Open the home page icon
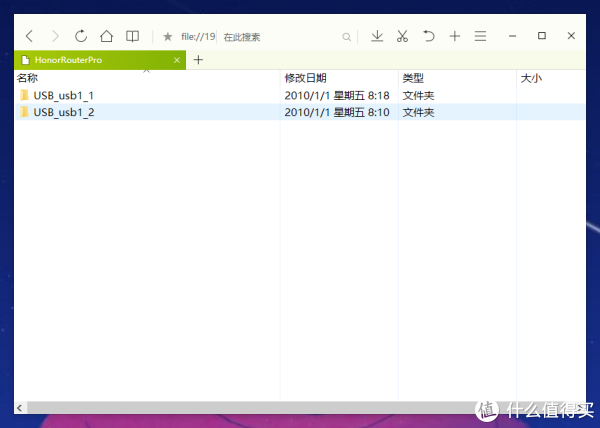The height and width of the screenshot is (428, 600). [106, 36]
